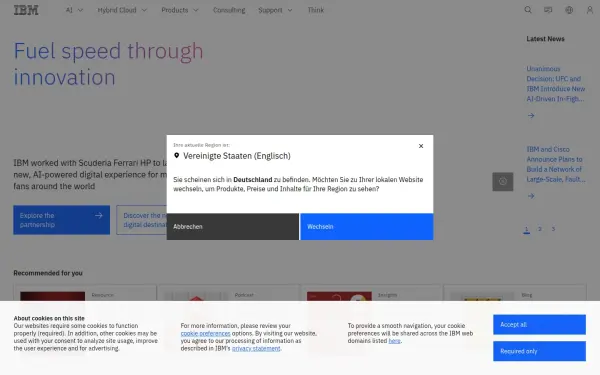Open the search magnifier icon
The image size is (600, 375).
point(528,10)
